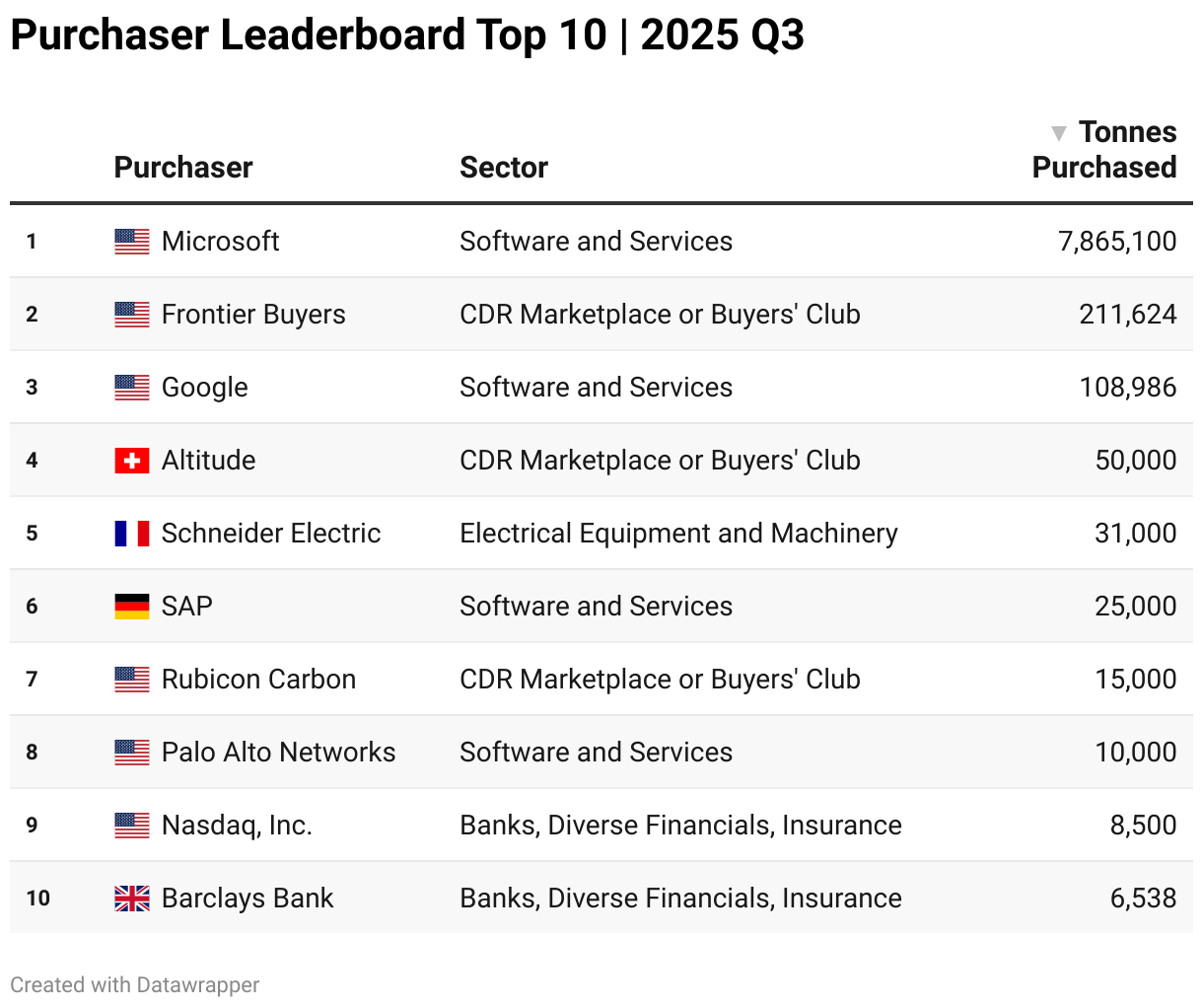
Task: Sort table by the Sector column header
Action: [x=504, y=168]
